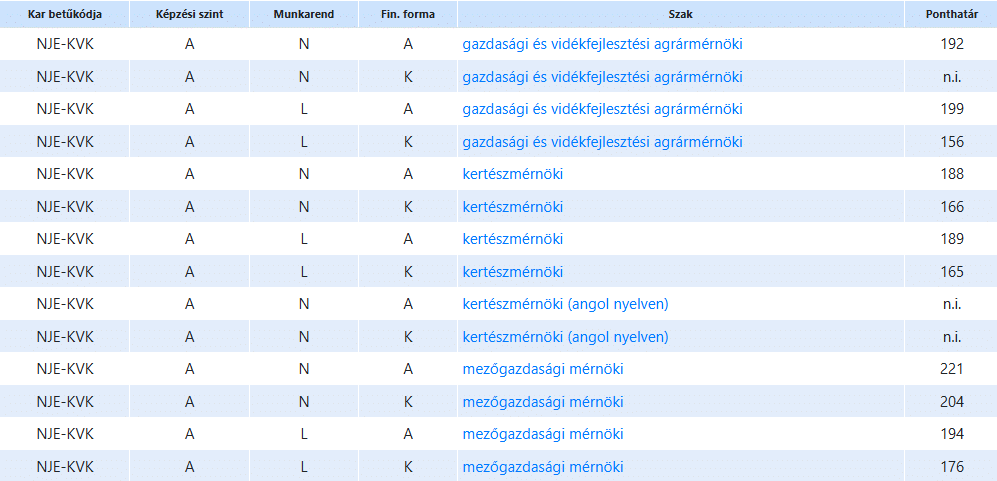
Task: Open agrármérnöki link in the 192 ponthatár row
Action: pyautogui.click(x=602, y=45)
